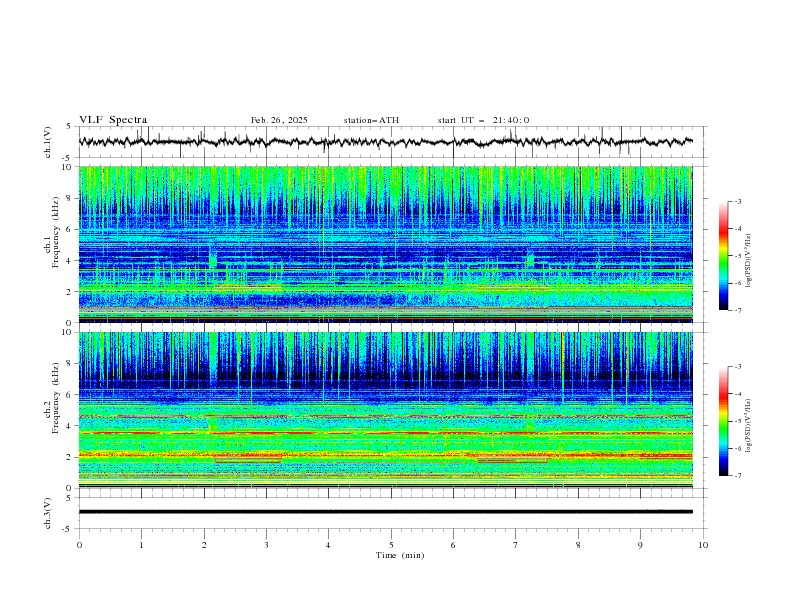Click the "start UT = 21:40:0" label
This screenshot has width=792, height=612.
[x=483, y=120]
